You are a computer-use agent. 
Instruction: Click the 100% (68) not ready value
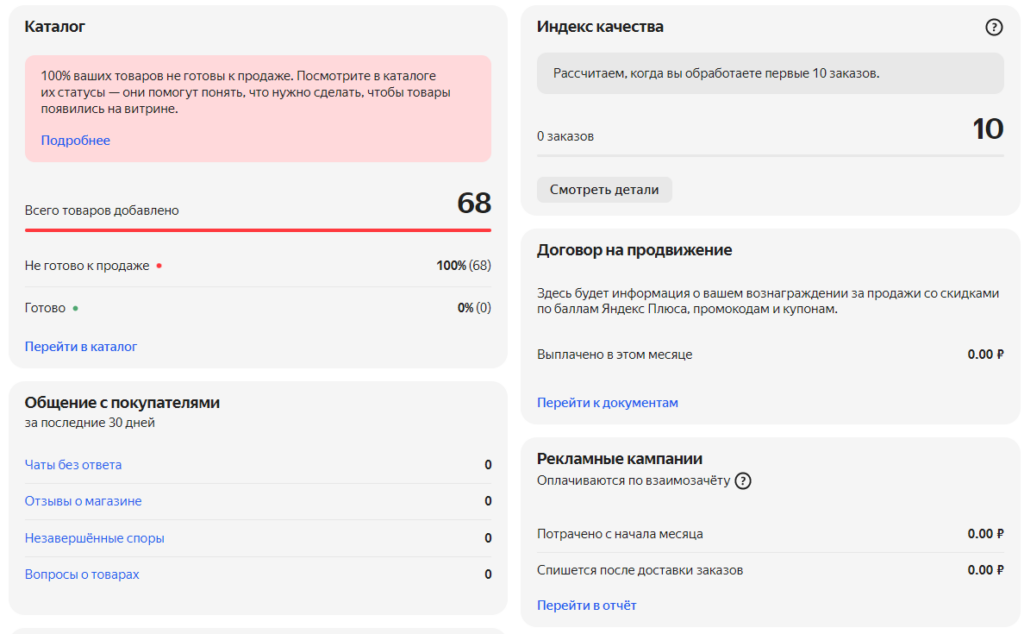[464, 266]
